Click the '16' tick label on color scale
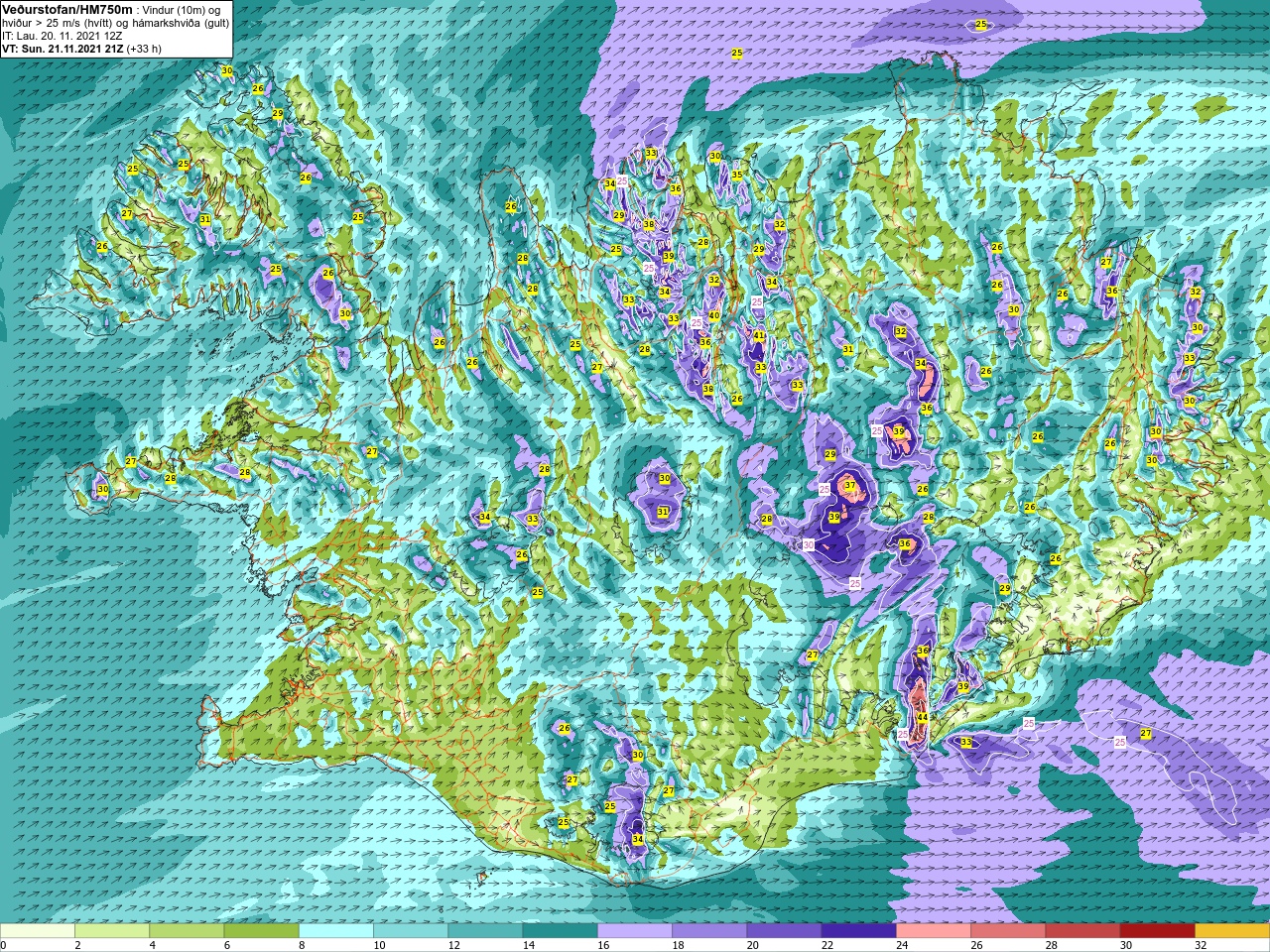 603,945
